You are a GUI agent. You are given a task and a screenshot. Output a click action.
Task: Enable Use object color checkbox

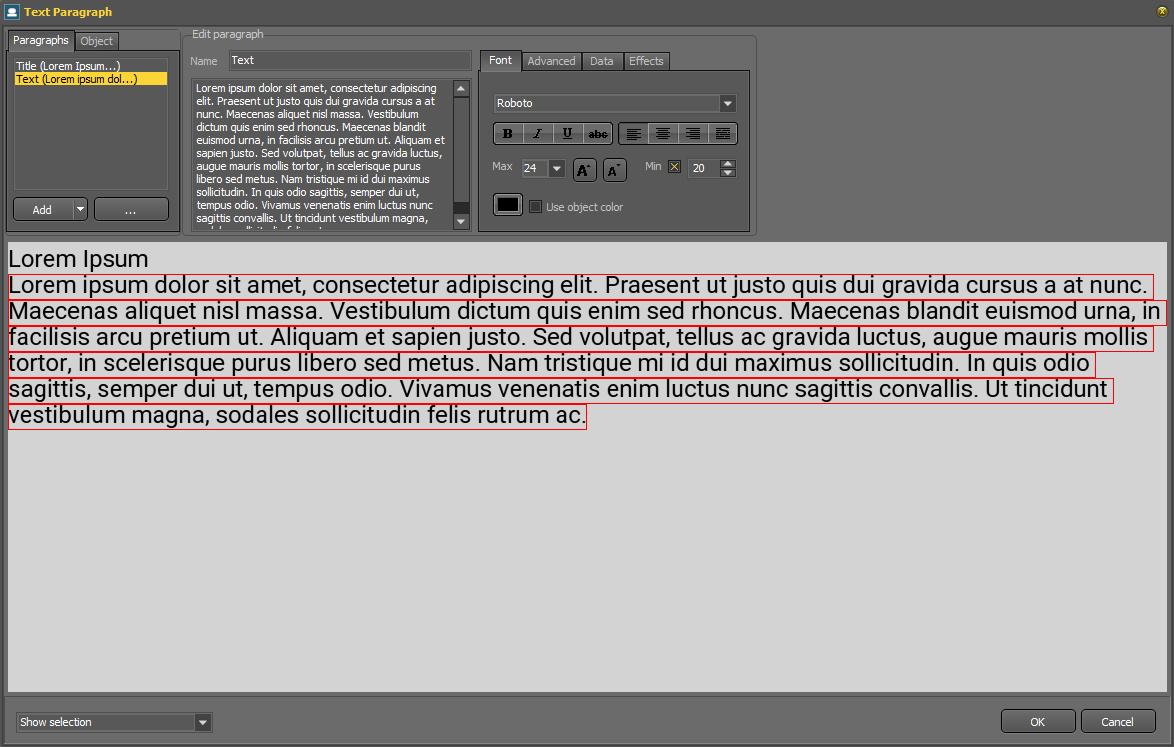tap(535, 207)
